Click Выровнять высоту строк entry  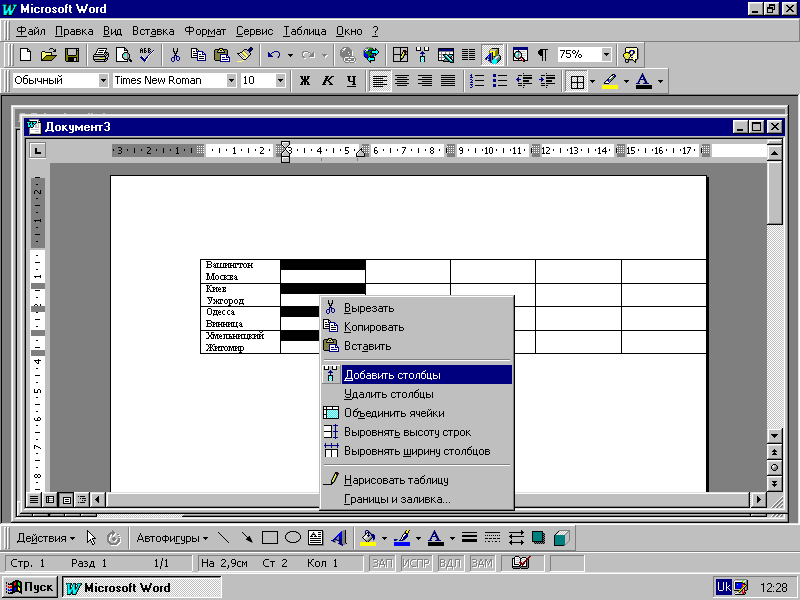417,432
